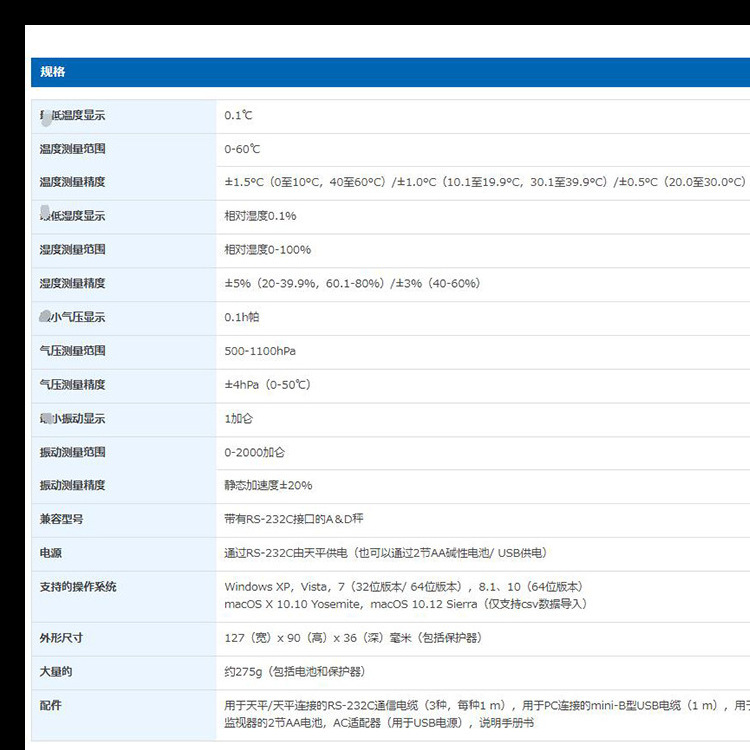Select the 外形尺寸 label
Viewport: 750px width, 750px height.
pos(61,639)
